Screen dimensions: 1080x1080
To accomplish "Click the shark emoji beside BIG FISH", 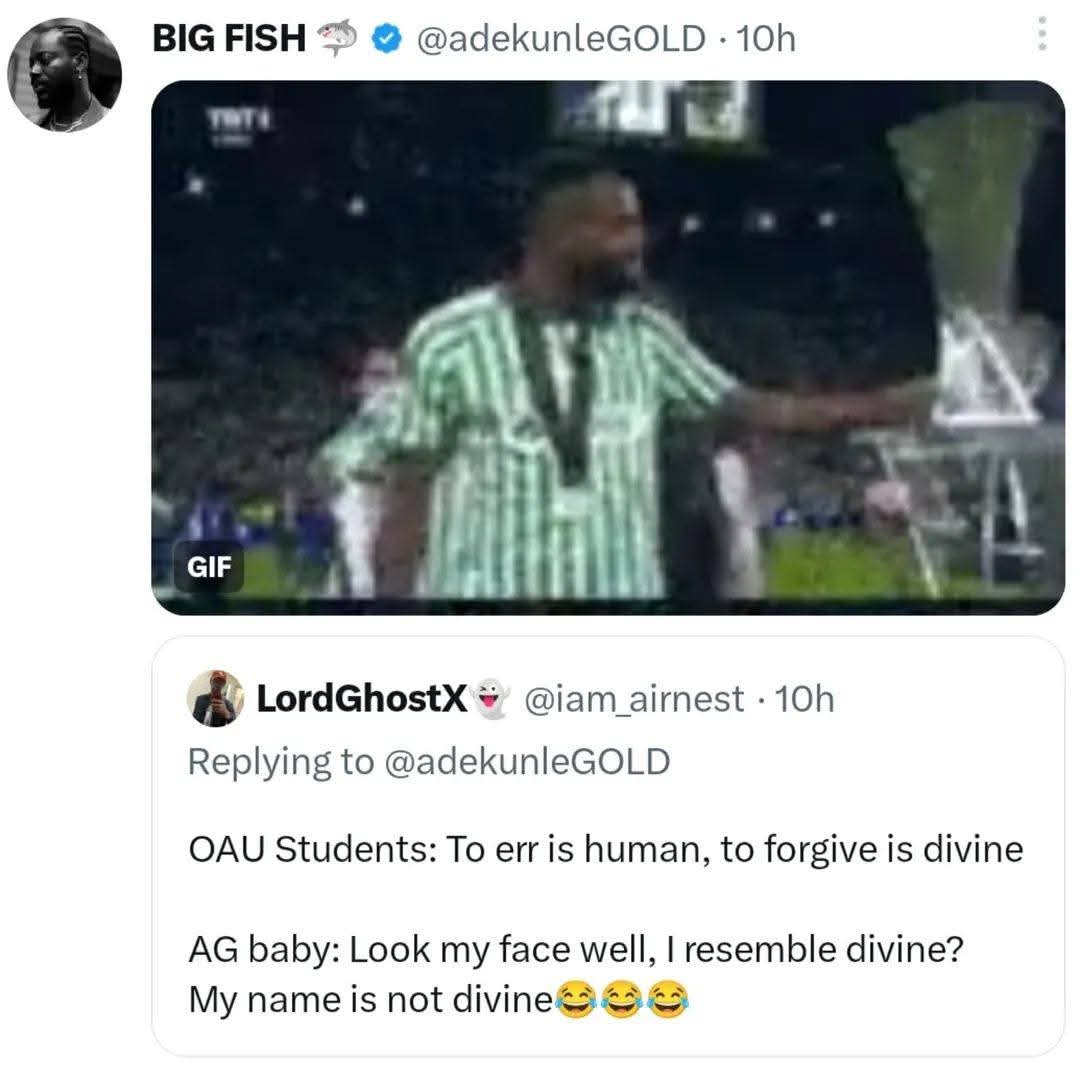I will pos(338,39).
